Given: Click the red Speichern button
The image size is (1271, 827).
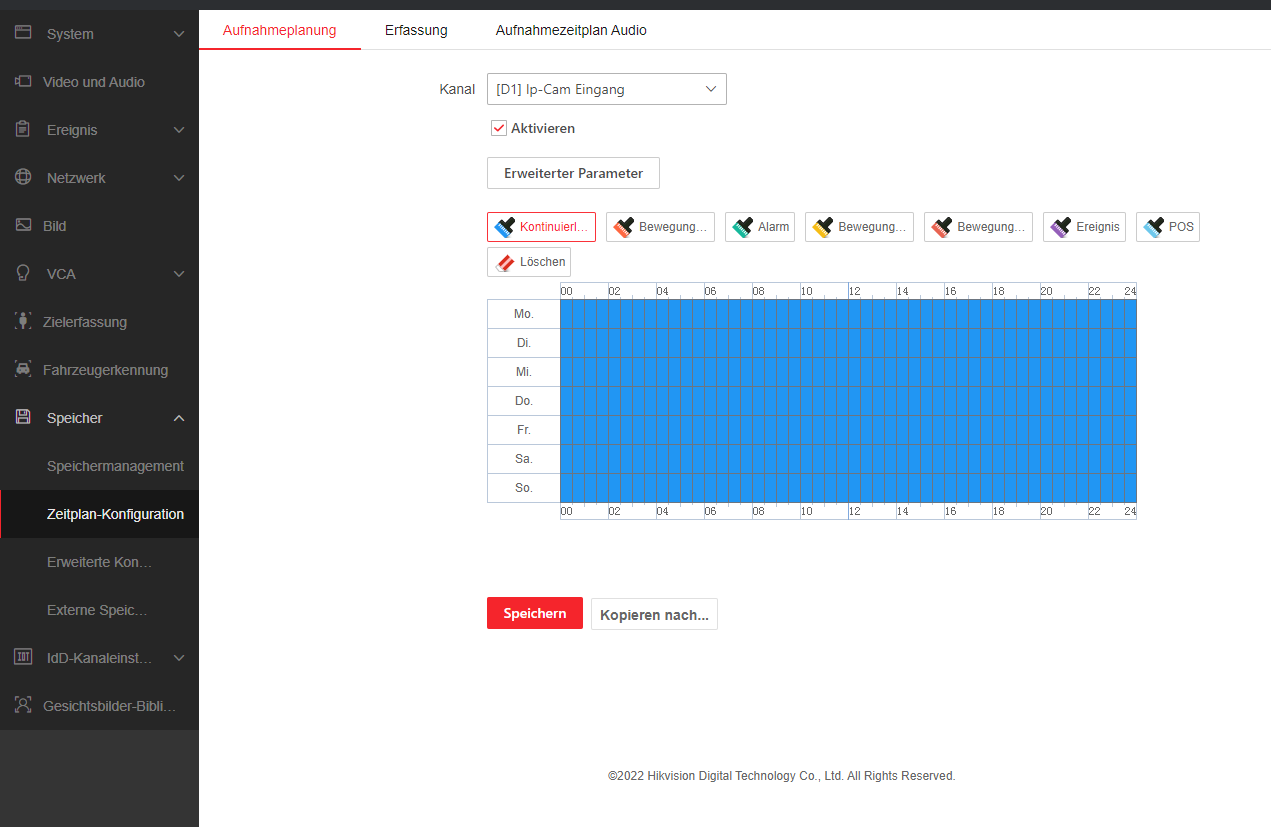Looking at the screenshot, I should [x=534, y=614].
